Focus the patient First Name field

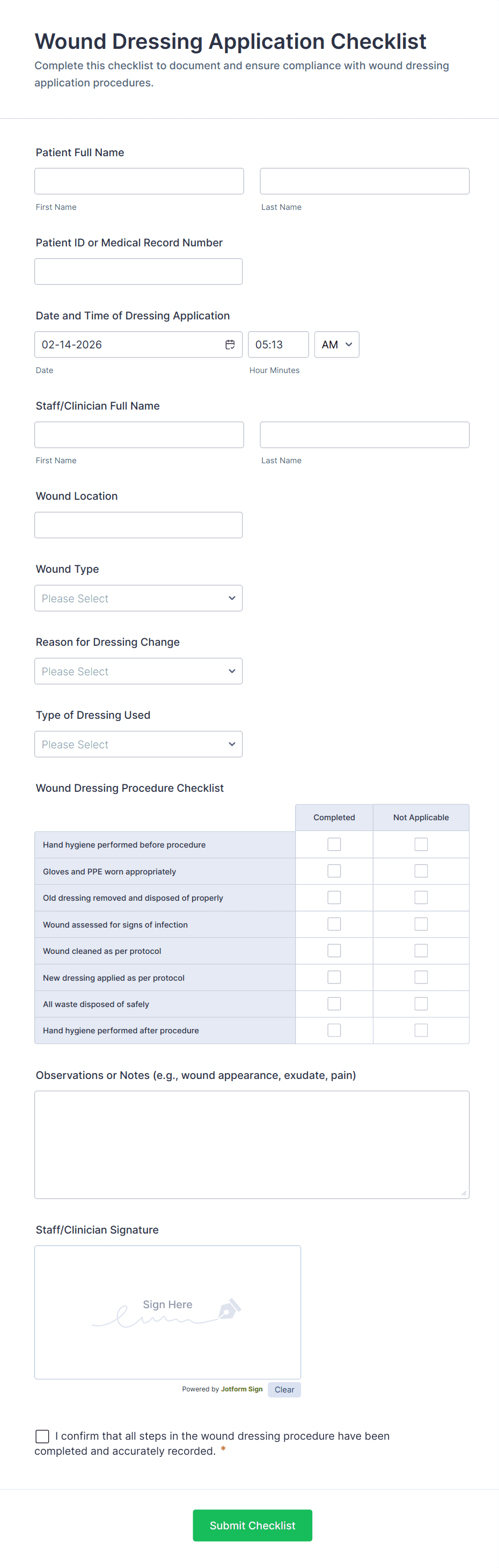pos(139,181)
